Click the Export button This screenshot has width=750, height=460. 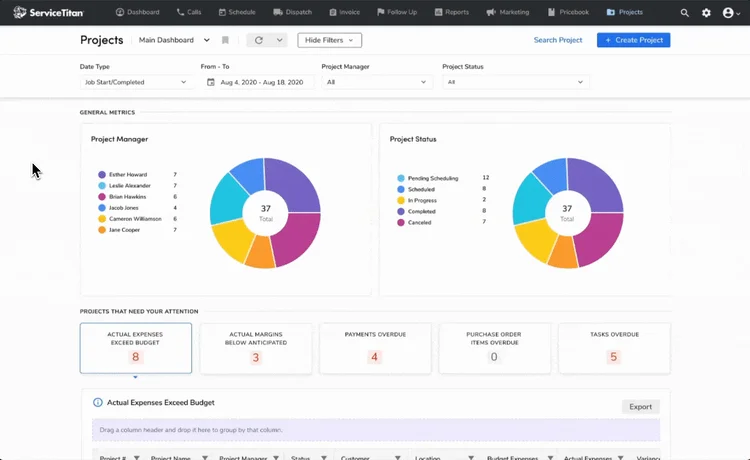[640, 407]
